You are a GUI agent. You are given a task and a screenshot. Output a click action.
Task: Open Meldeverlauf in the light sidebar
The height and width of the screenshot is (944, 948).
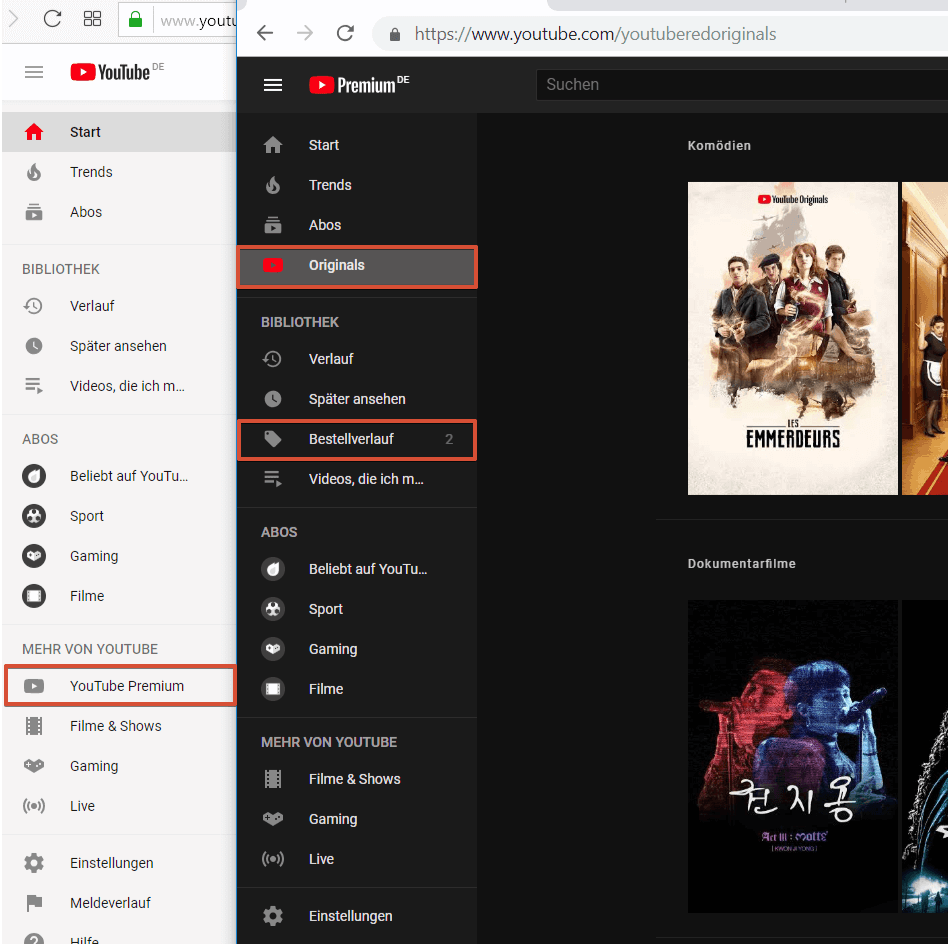pos(119,903)
